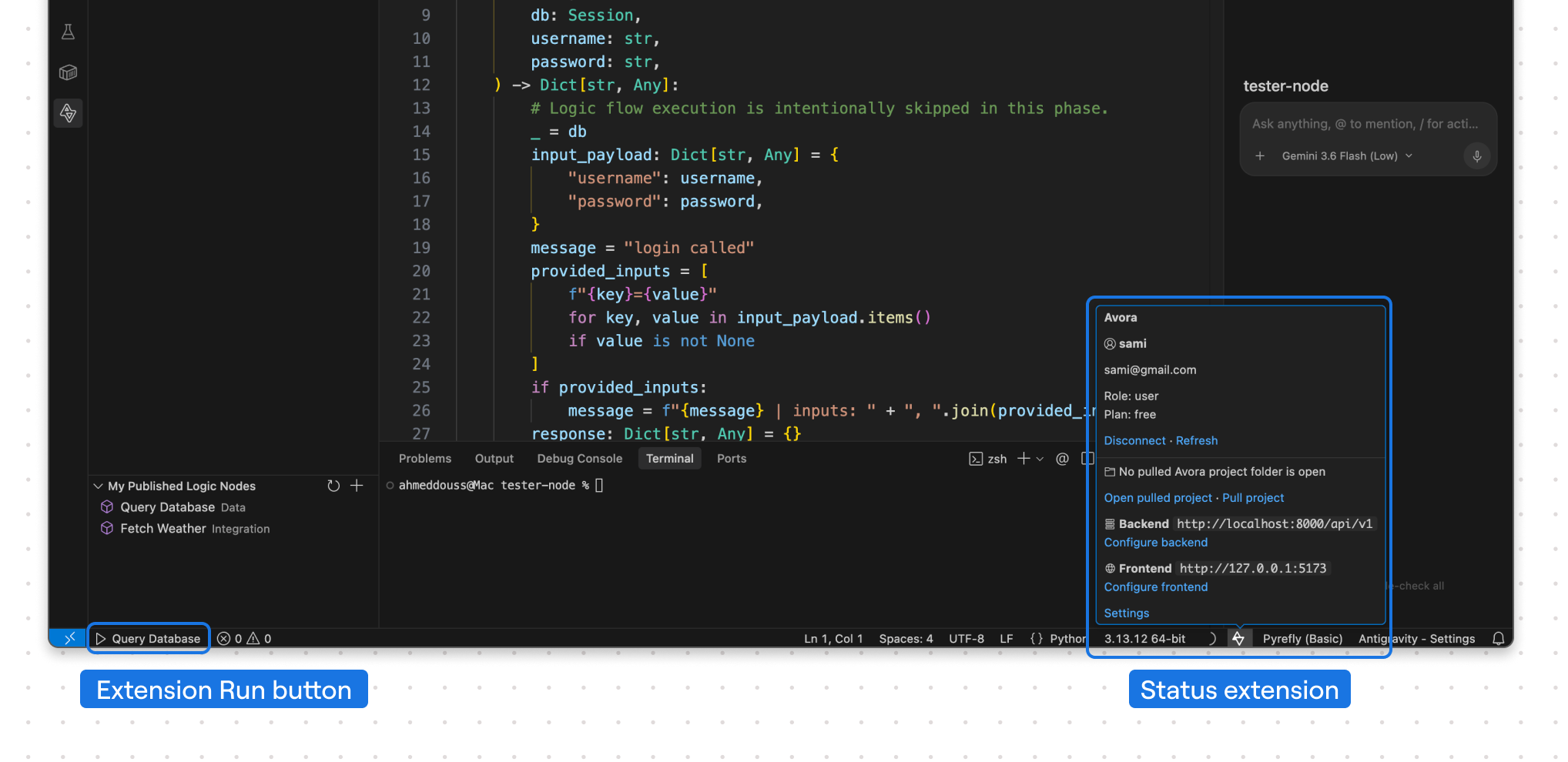Add a new published logic node

pos(357,486)
